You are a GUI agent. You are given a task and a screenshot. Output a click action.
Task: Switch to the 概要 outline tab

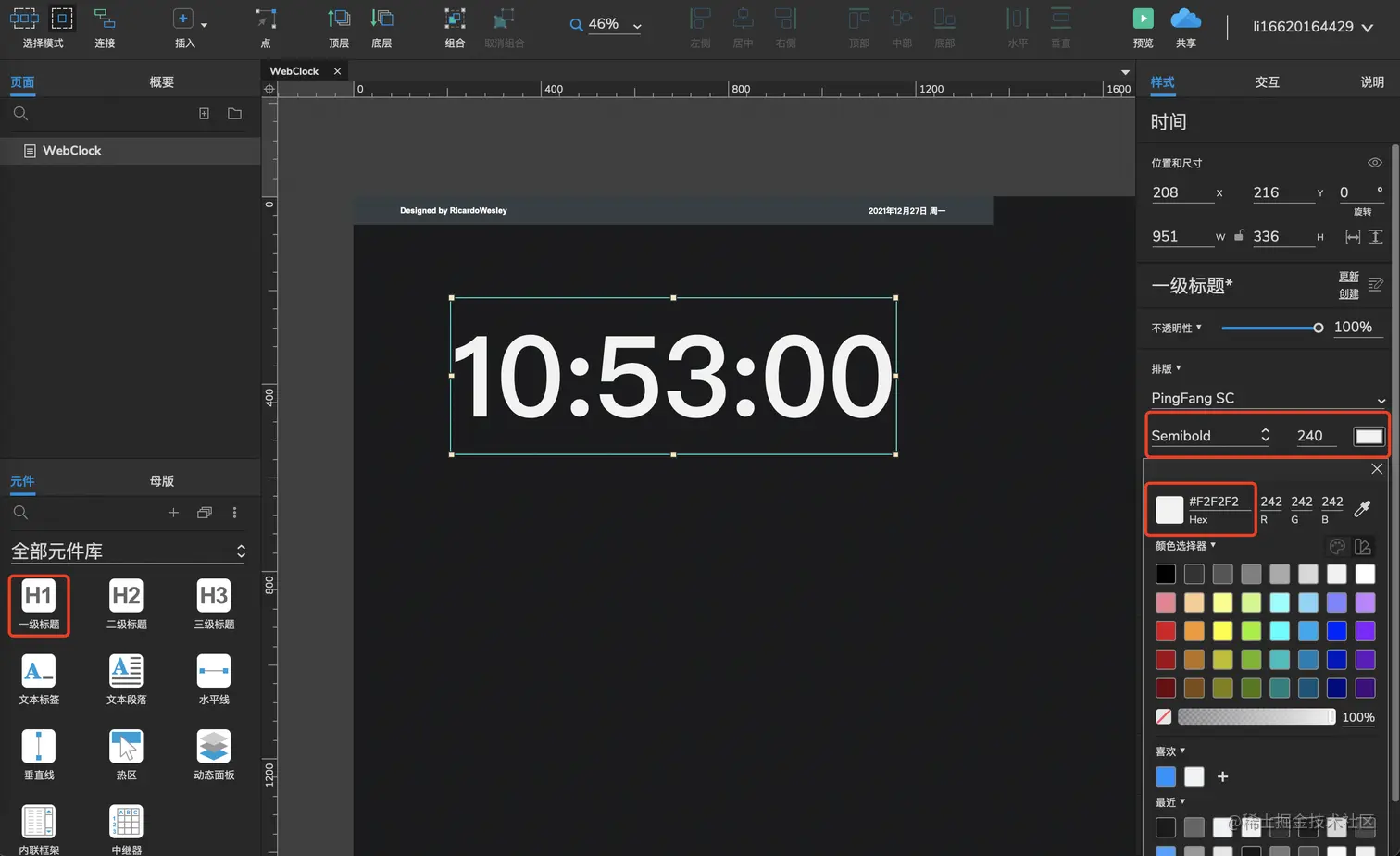tap(162, 82)
